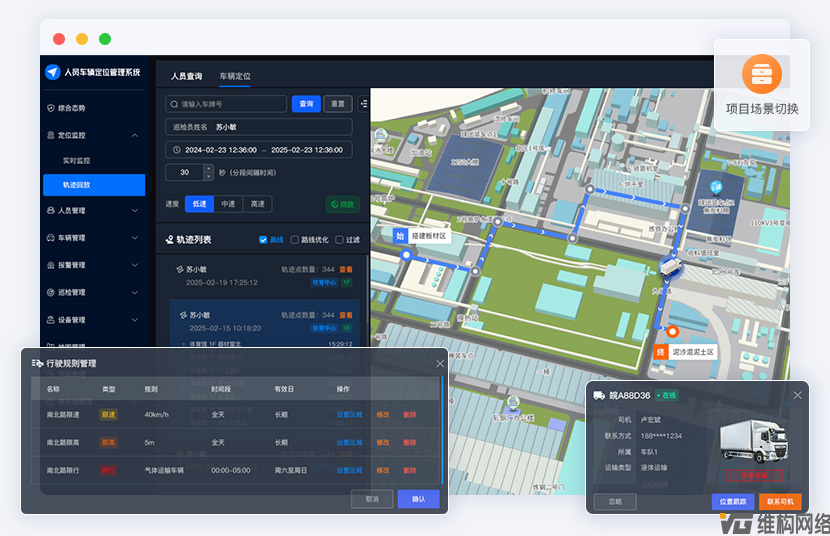Image resolution: width=830 pixels, height=536 pixels.
Task: Switch to the 人员查询 tab
Action: click(x=186, y=77)
